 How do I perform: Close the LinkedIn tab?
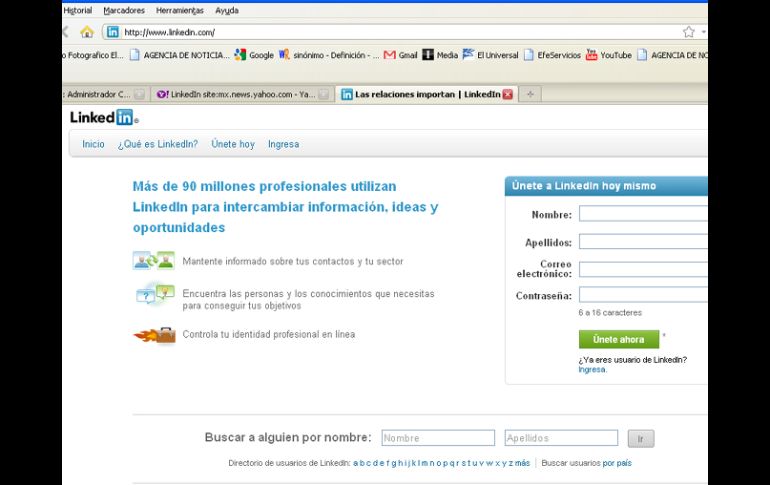[508, 94]
